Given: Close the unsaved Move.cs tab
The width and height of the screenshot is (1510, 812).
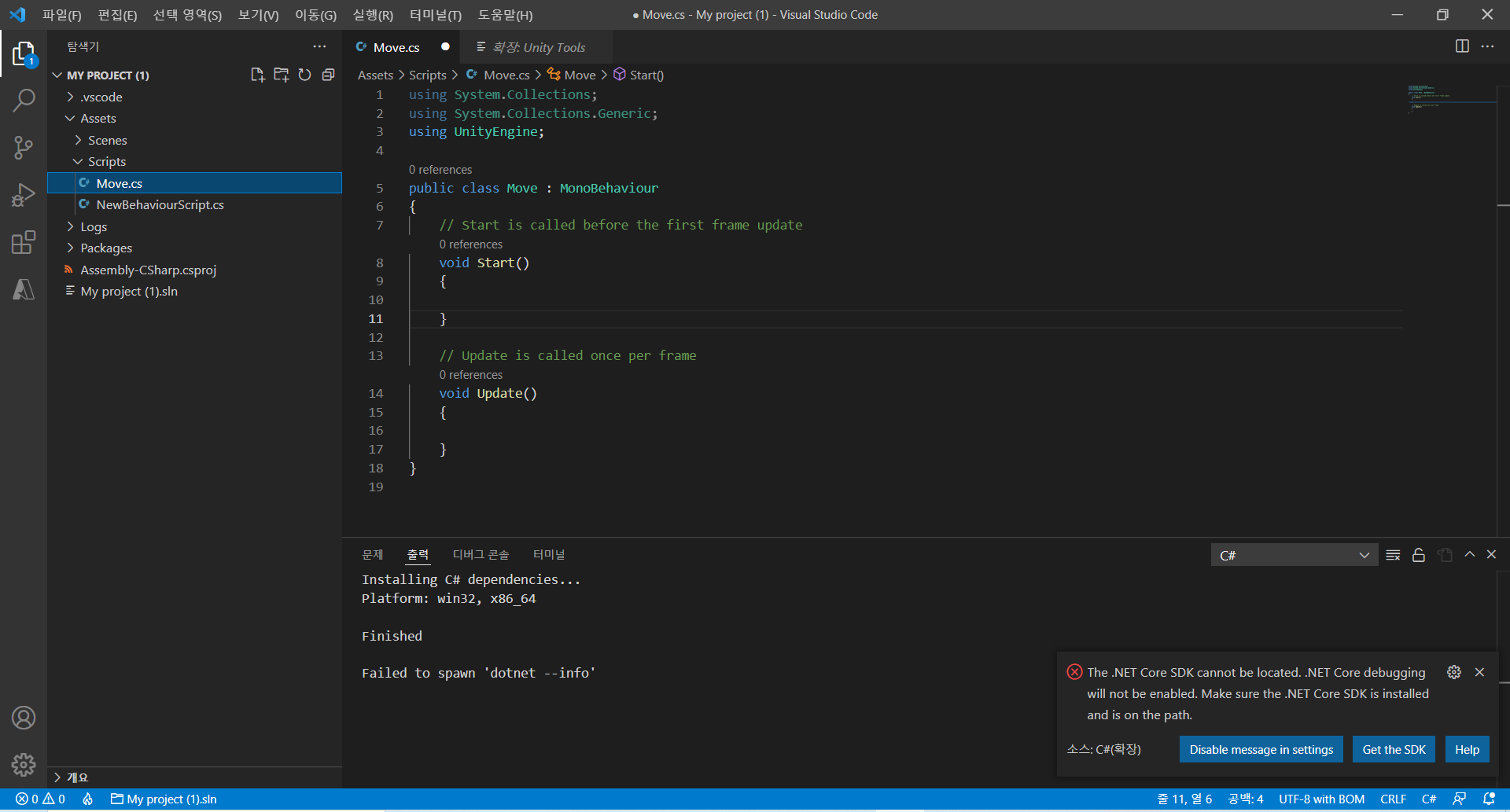Looking at the screenshot, I should [x=445, y=47].
